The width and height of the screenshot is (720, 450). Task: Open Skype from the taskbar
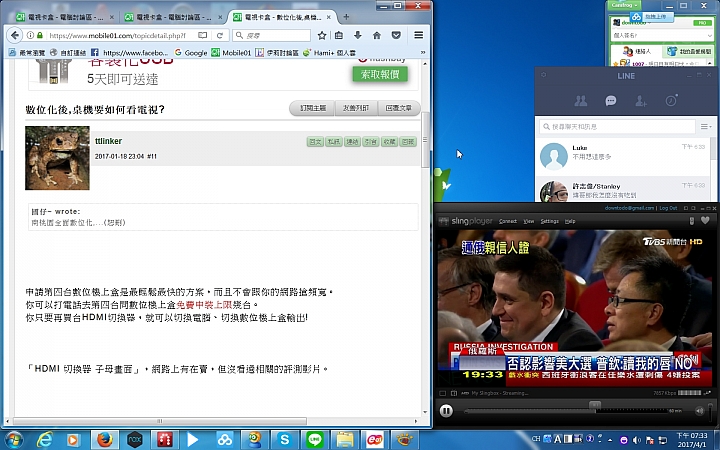pyautogui.click(x=285, y=440)
